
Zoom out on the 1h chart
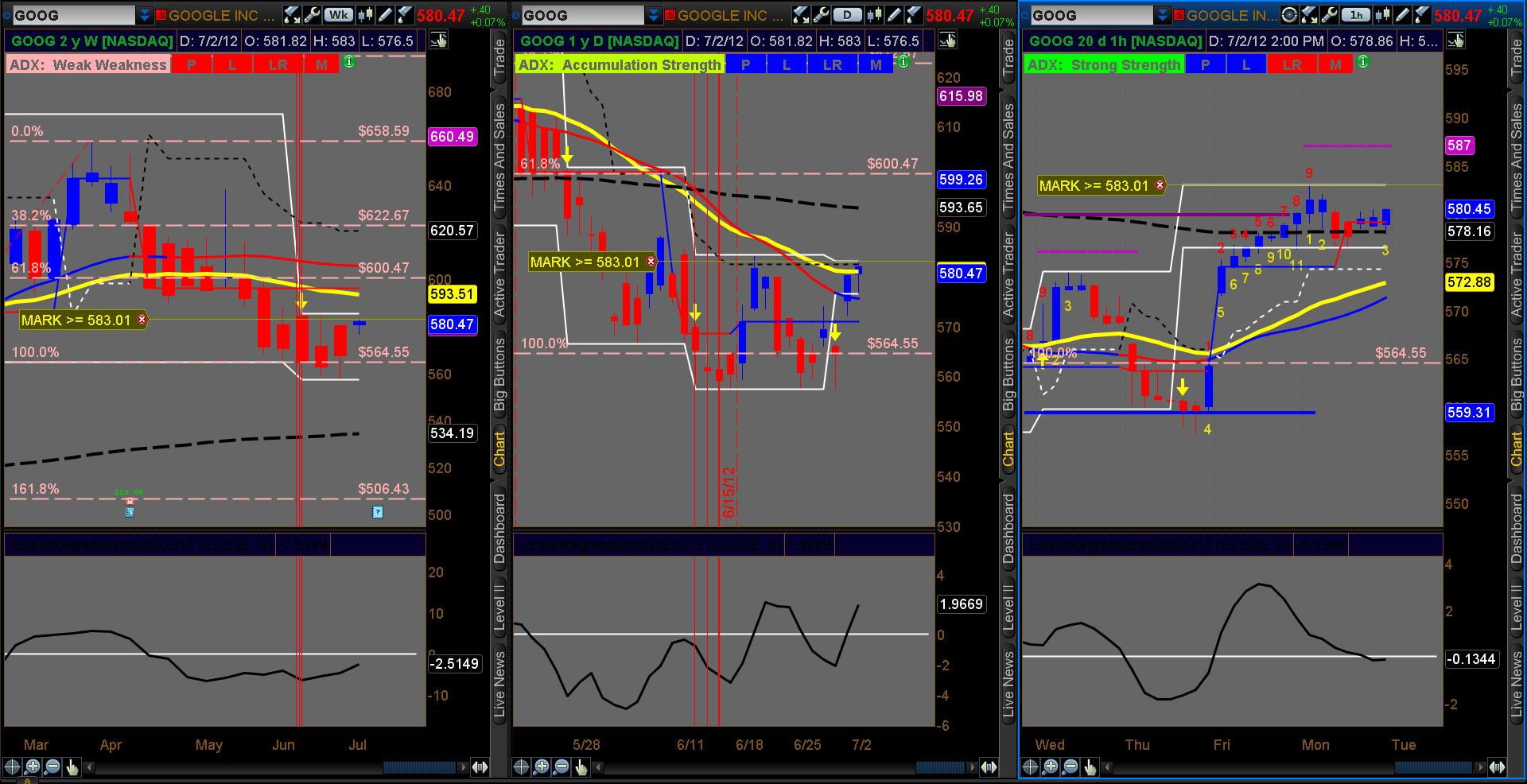click(x=1070, y=767)
